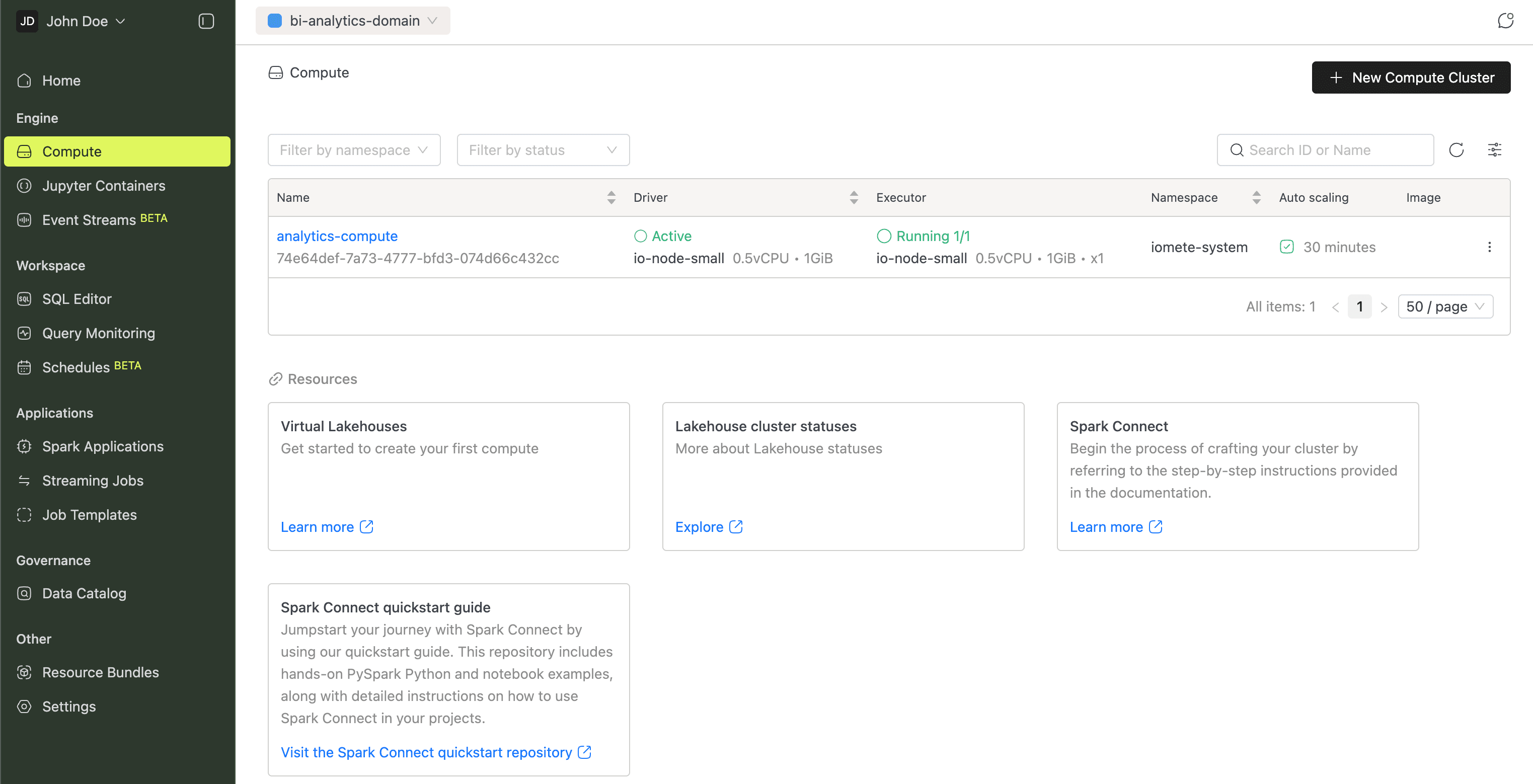This screenshot has height=784, width=1533.
Task: Click Learn more external-link icon under Spark Connect
Action: pos(1155,526)
